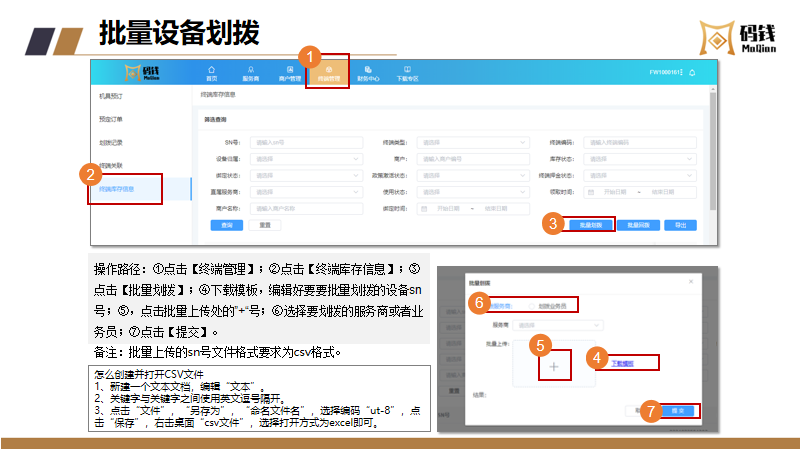Image resolution: width=800 pixels, height=450 pixels.
Task: Click the notification bell icon
Action: (692, 72)
